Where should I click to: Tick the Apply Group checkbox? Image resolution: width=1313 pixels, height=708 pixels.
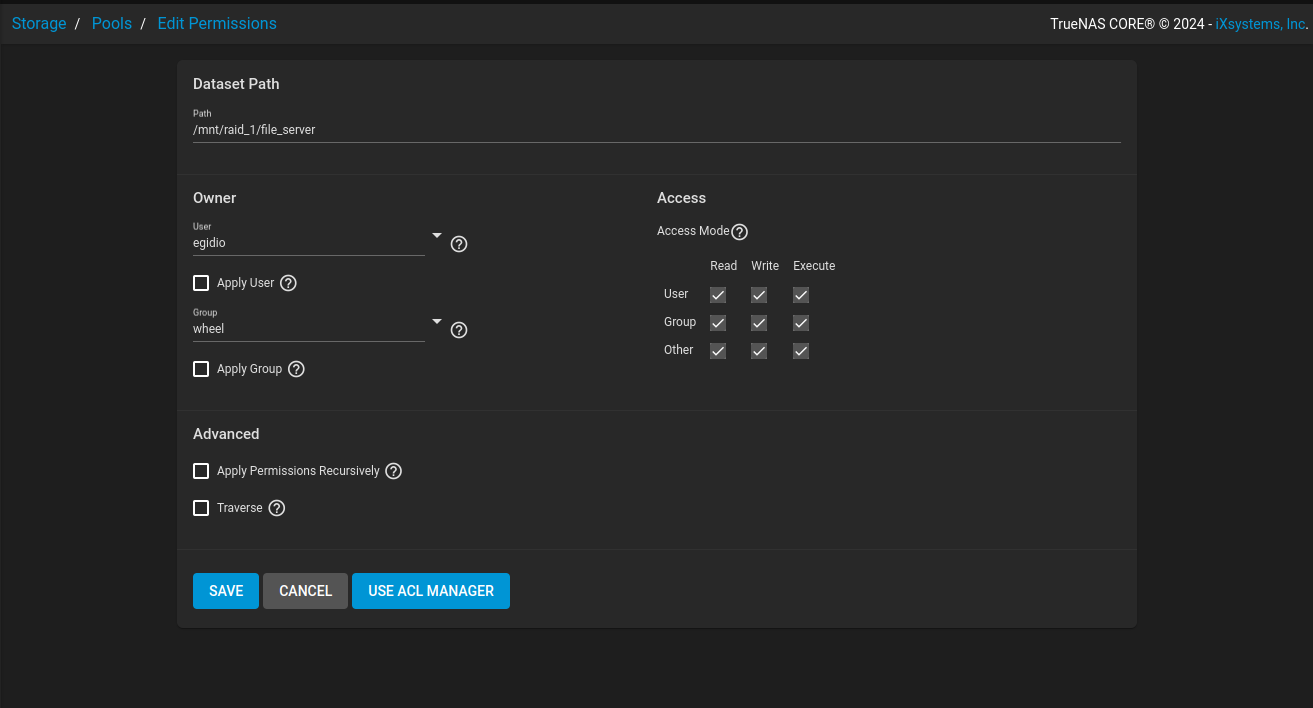pos(201,369)
